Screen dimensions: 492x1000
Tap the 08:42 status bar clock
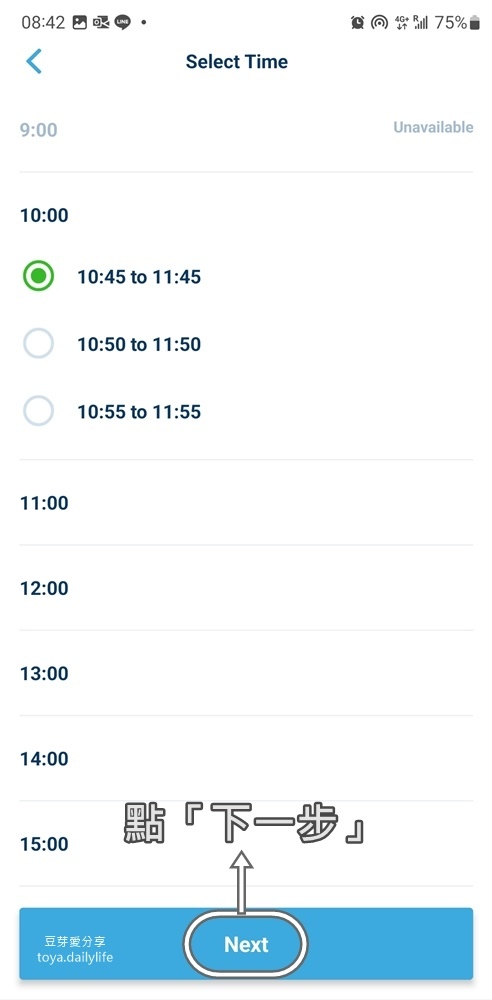click(43, 23)
